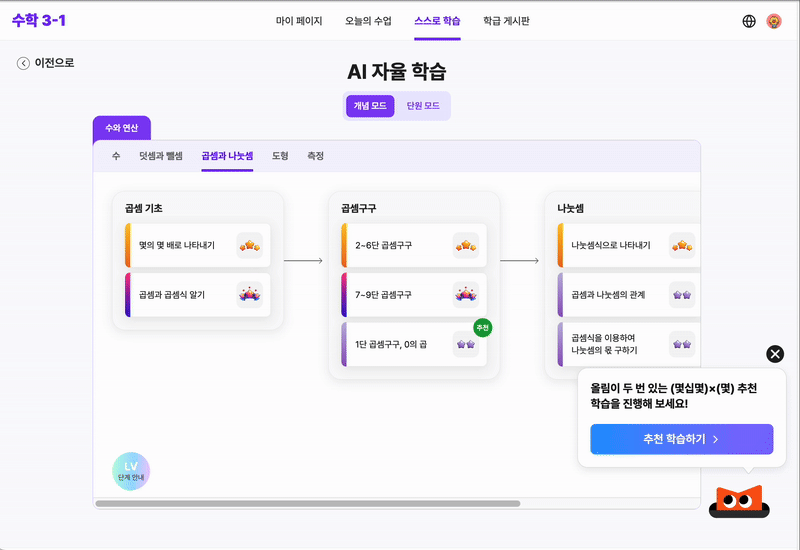Click the red robot mascot character

tap(739, 500)
